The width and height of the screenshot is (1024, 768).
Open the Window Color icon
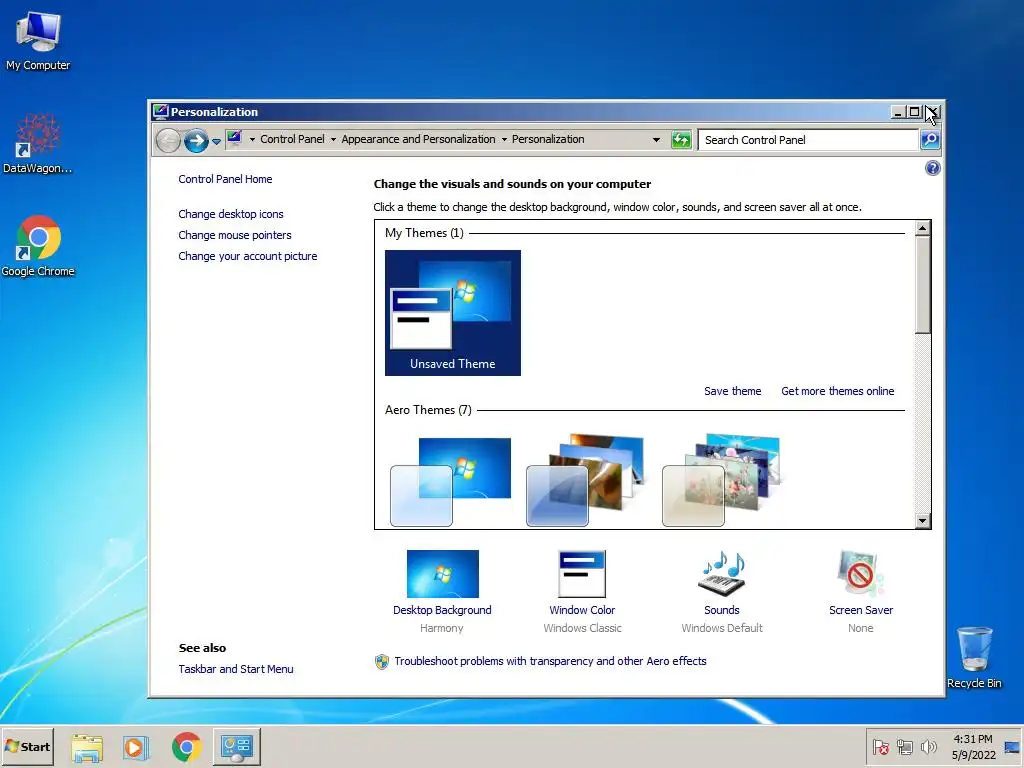tap(582, 574)
